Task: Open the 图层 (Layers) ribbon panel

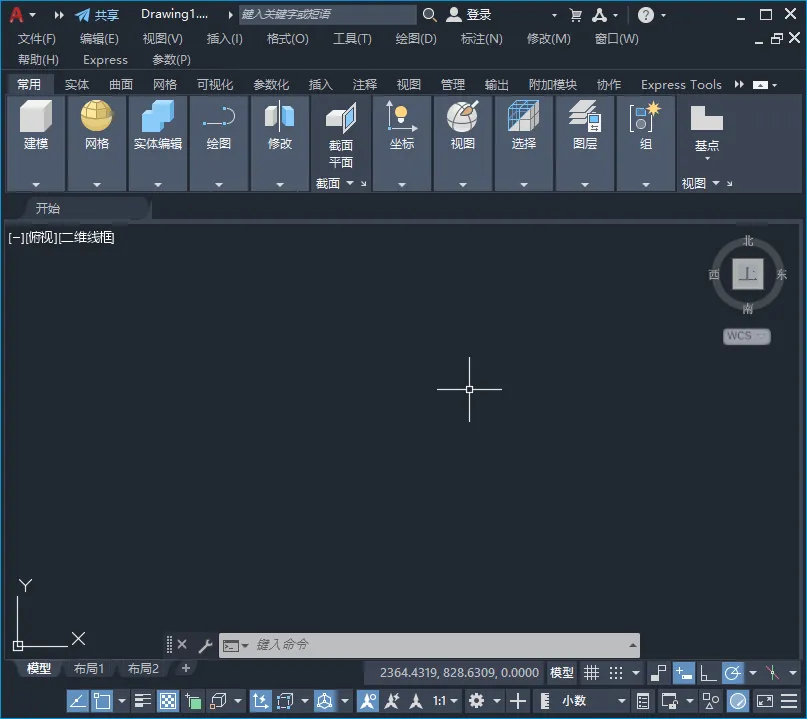Action: (x=585, y=143)
